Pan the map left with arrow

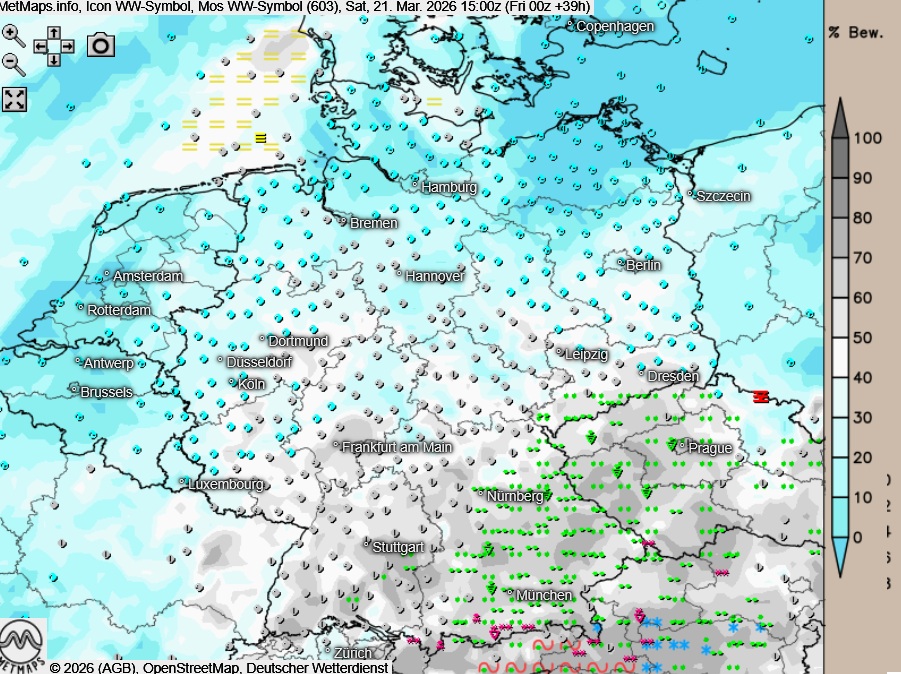pyautogui.click(x=41, y=46)
